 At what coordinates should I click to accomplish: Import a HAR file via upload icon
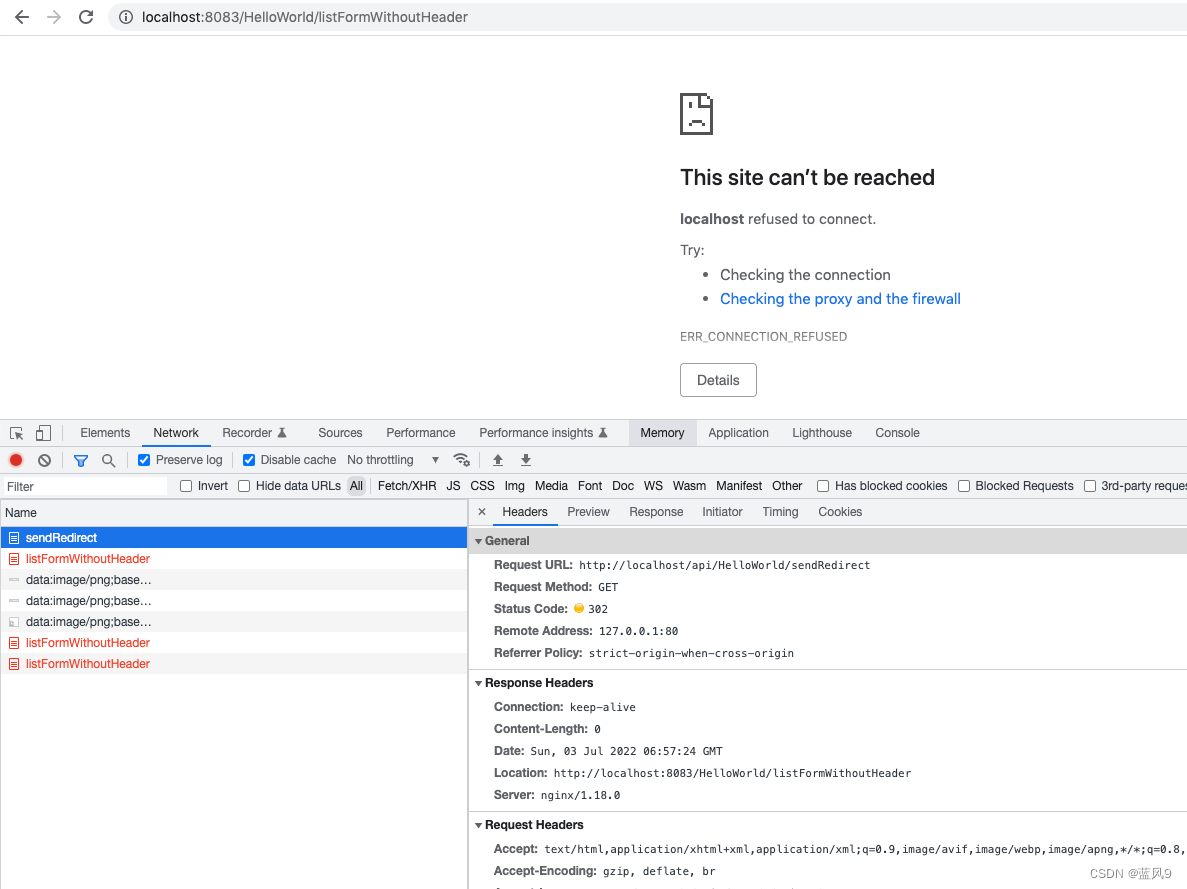[497, 460]
